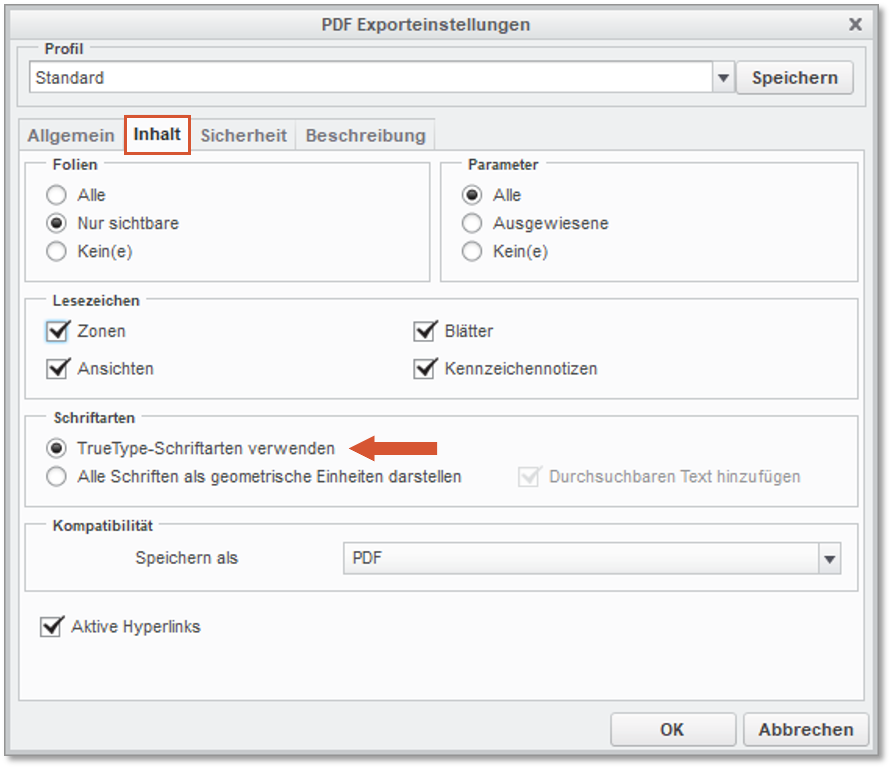Open the Profil dropdown arrow

(723, 78)
